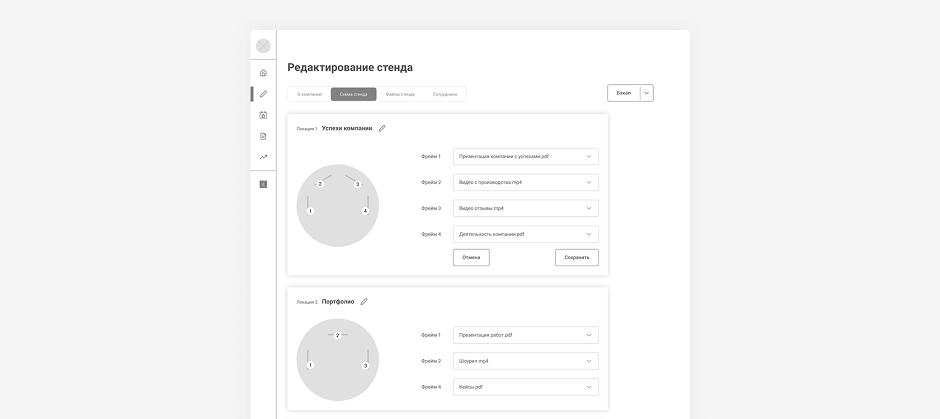This screenshot has width=940, height=419.
Task: Rename the Успехи компании location
Action: [x=382, y=128]
